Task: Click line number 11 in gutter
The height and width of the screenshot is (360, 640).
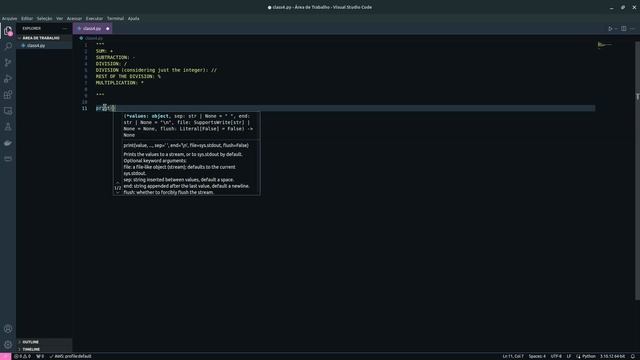Action: 84,108
